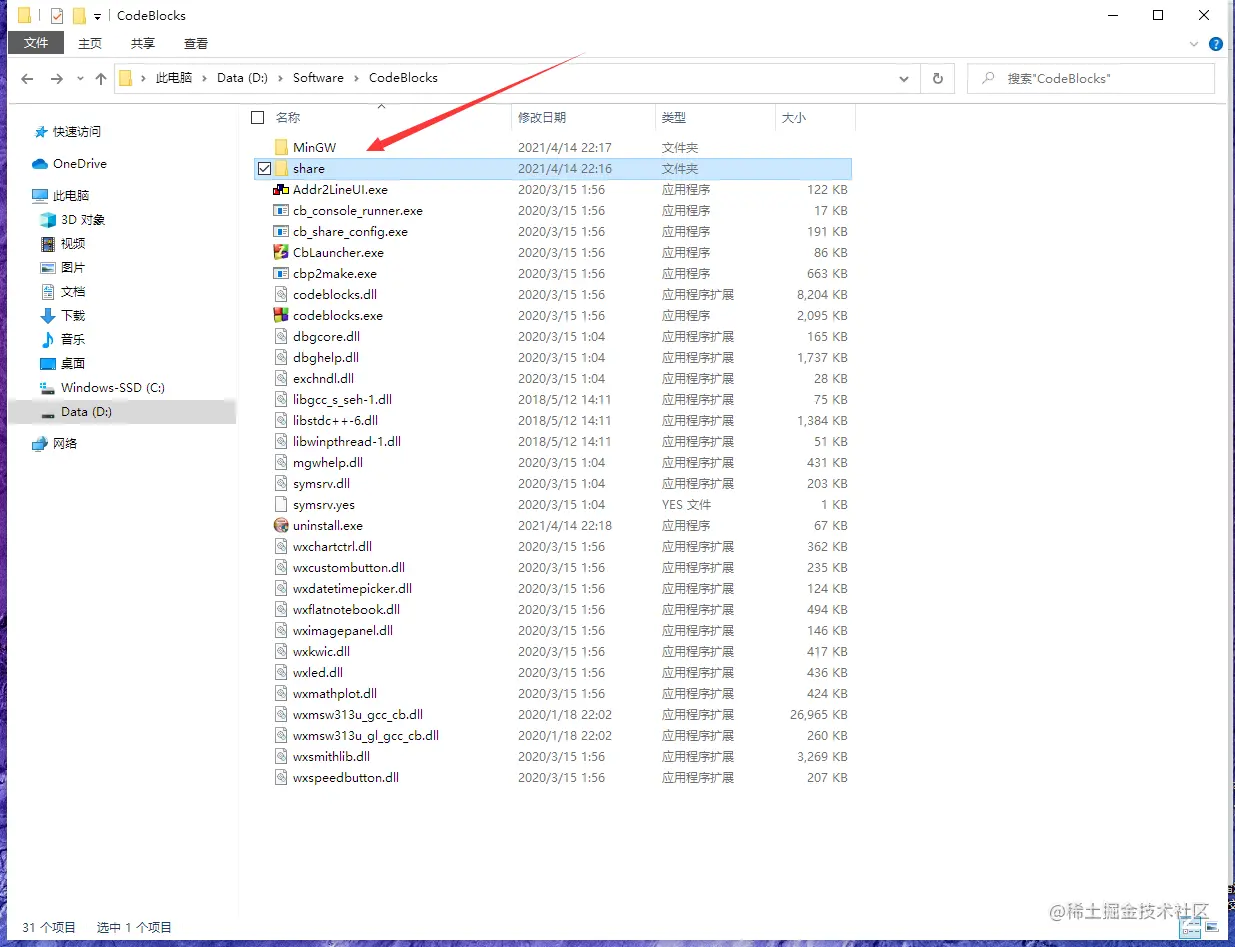Select 此电脑 in the navigation pane
The height and width of the screenshot is (947, 1235).
coord(59,196)
